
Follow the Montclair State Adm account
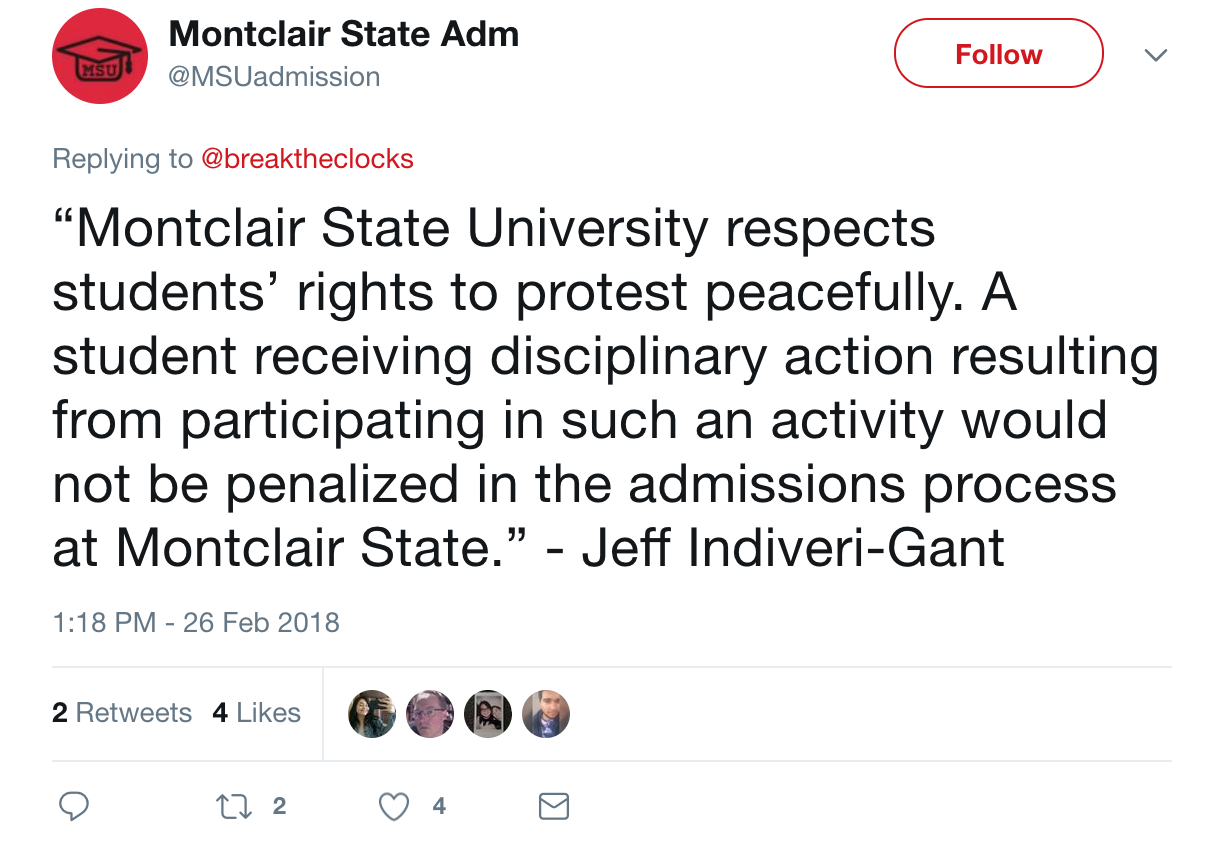click(x=998, y=54)
